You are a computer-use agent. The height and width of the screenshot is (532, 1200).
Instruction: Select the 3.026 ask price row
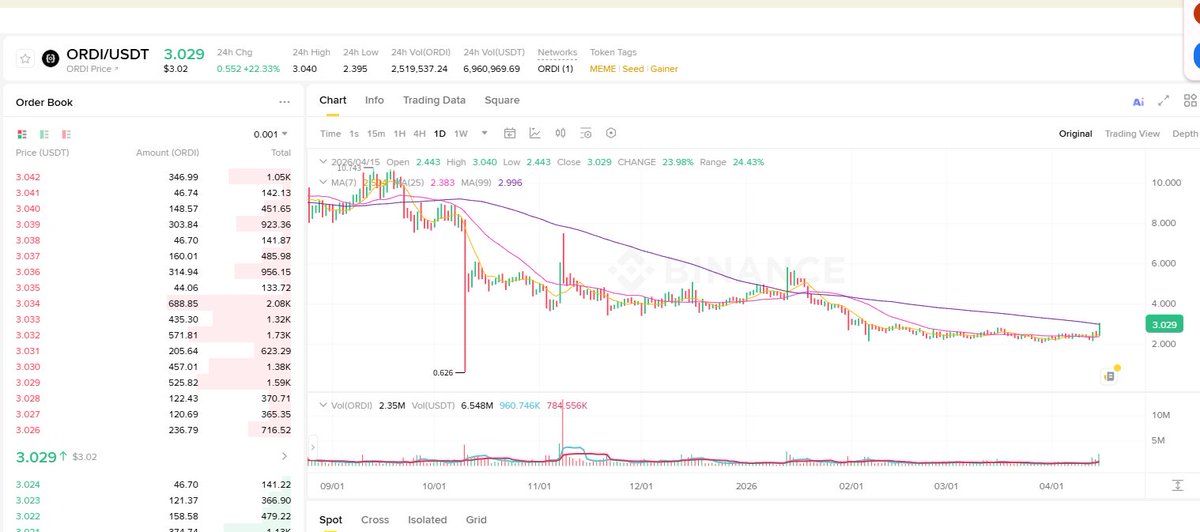[x=153, y=431]
